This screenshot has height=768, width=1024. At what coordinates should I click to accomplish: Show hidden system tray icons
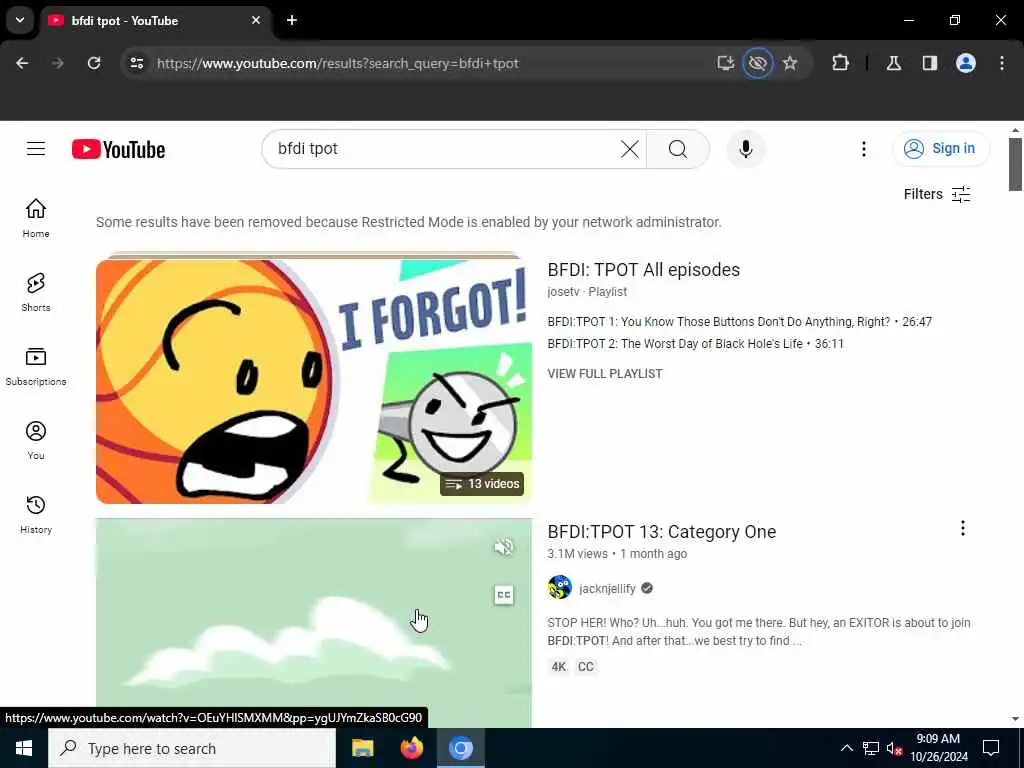pos(846,748)
